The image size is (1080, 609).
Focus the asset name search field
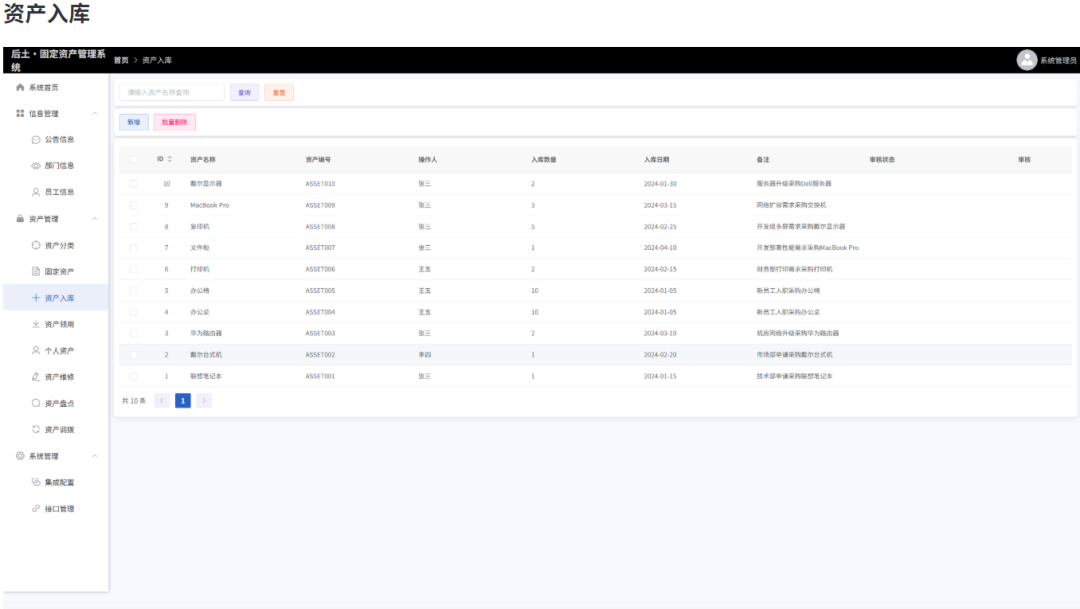(172, 92)
